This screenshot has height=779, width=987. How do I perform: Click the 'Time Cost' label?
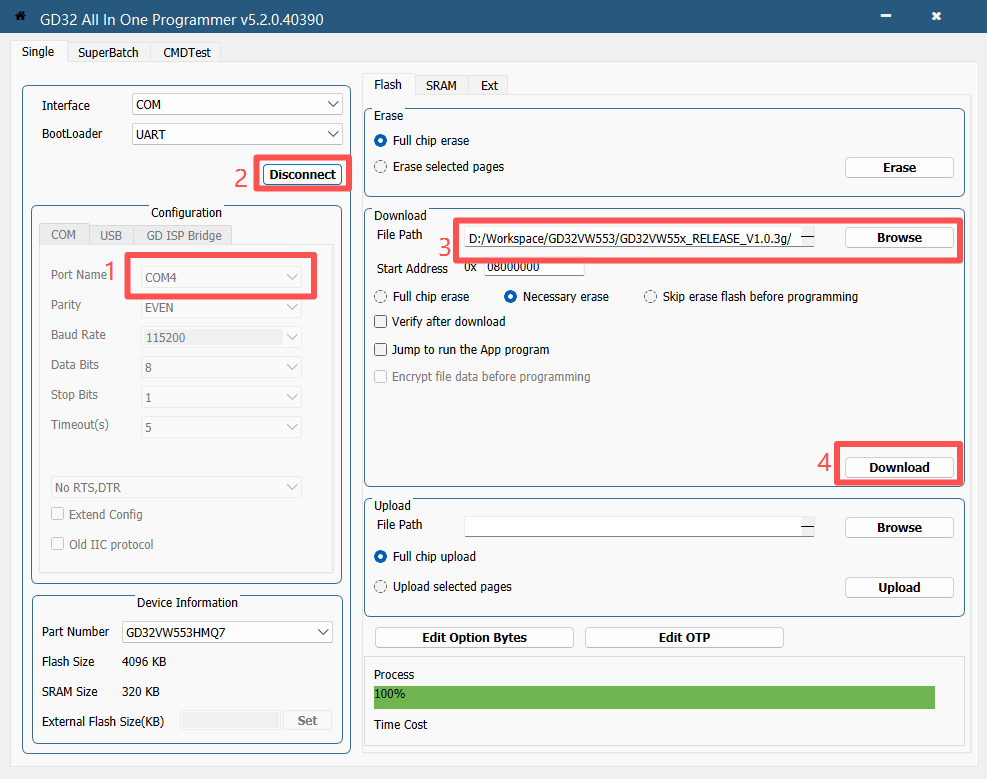400,725
